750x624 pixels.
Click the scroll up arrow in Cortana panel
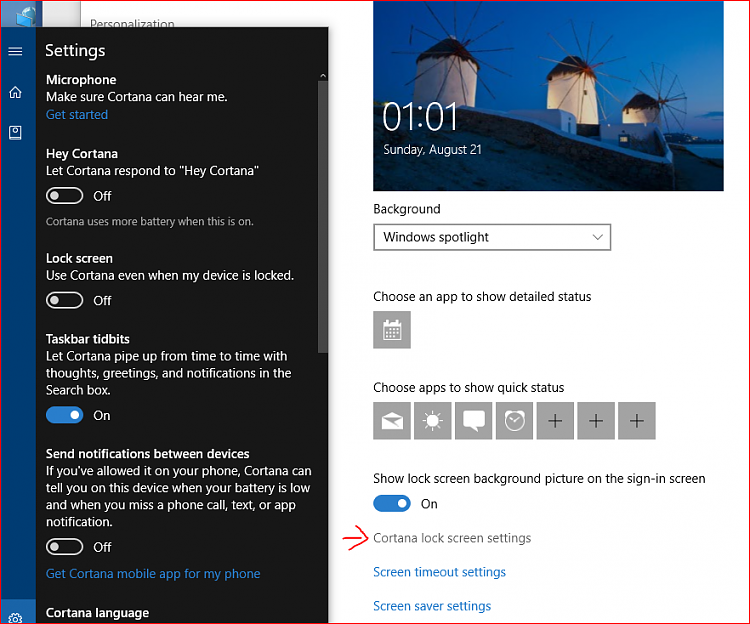click(323, 76)
